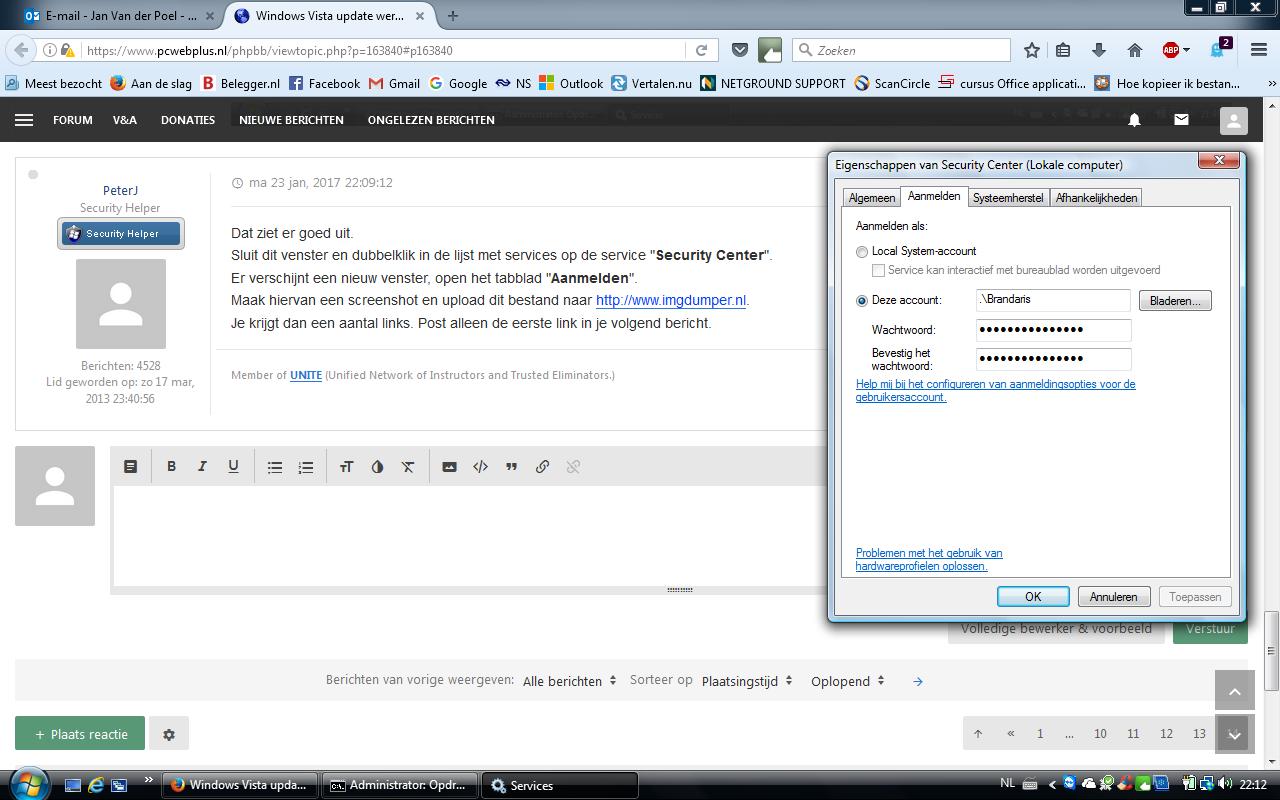The image size is (1280, 800).
Task: Open the Oplopend order dropdown
Action: (x=848, y=681)
